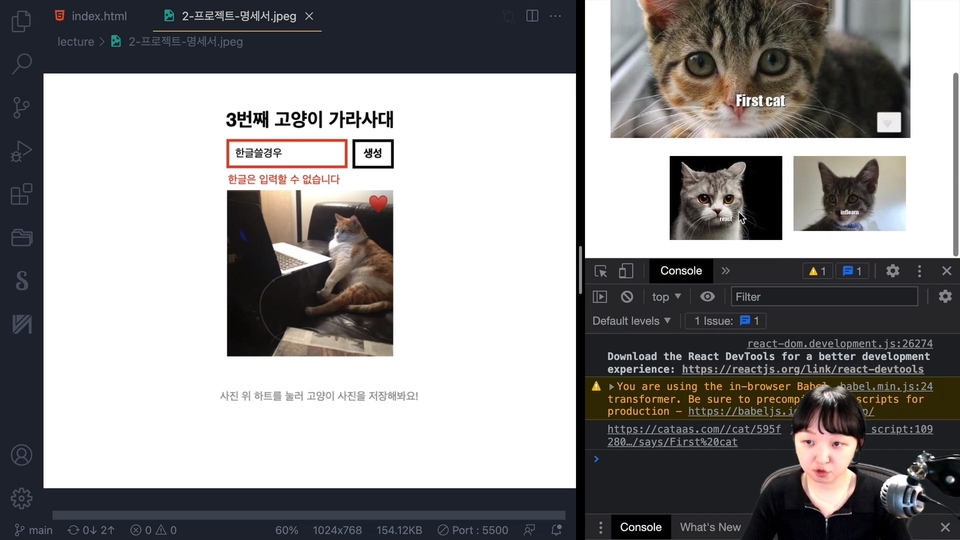Click the 1024x768 image size status

click(x=337, y=530)
